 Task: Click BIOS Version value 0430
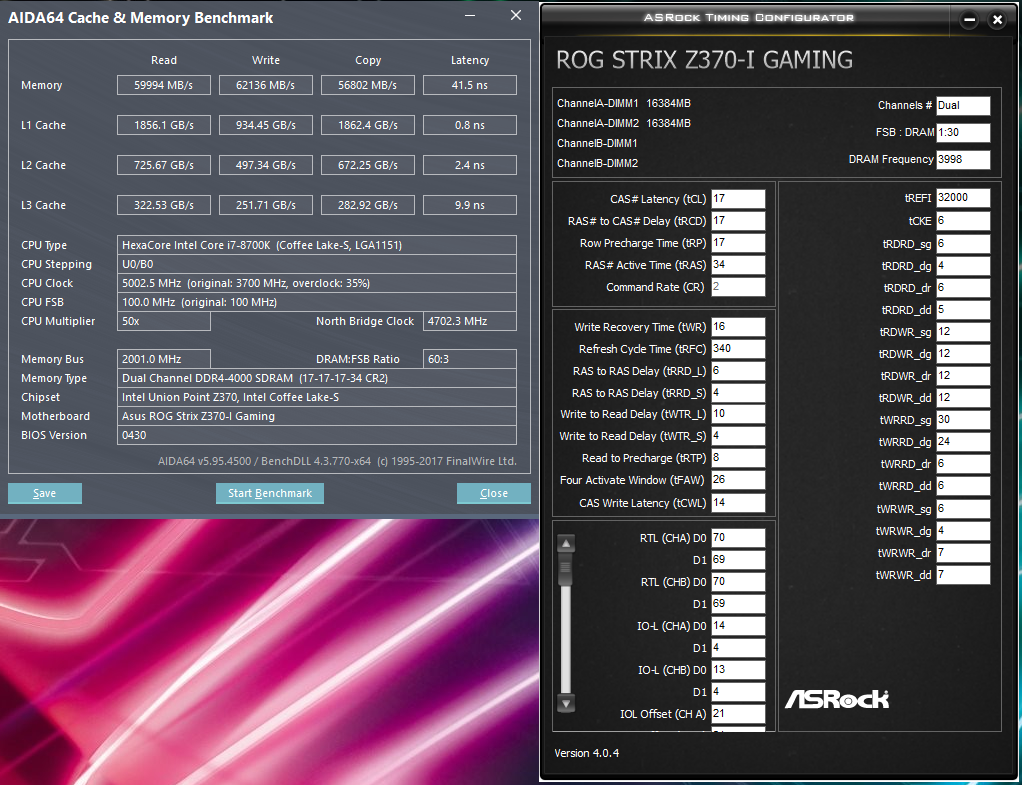(317, 435)
